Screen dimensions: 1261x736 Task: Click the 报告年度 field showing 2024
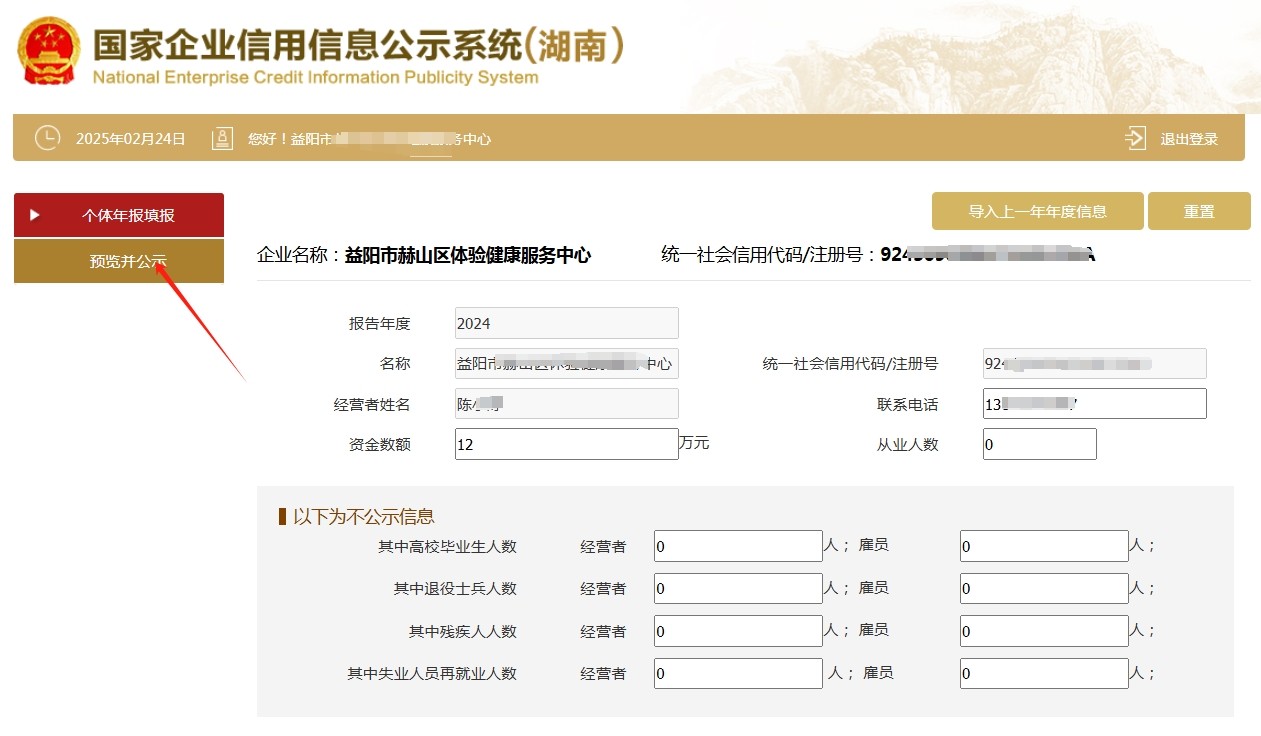[567, 323]
